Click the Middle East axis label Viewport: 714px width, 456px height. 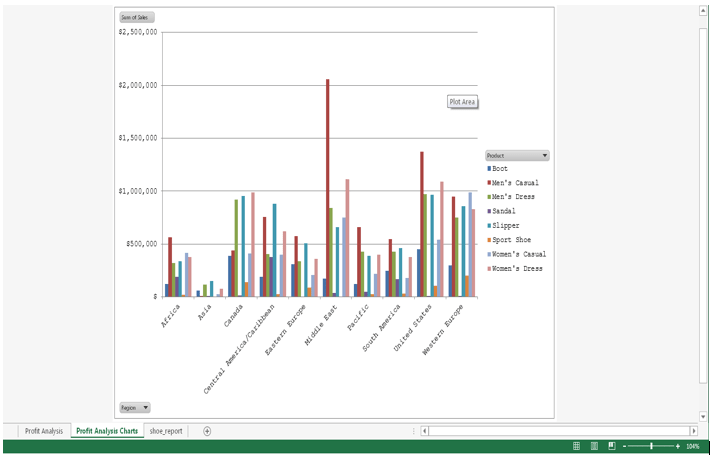tap(321, 325)
